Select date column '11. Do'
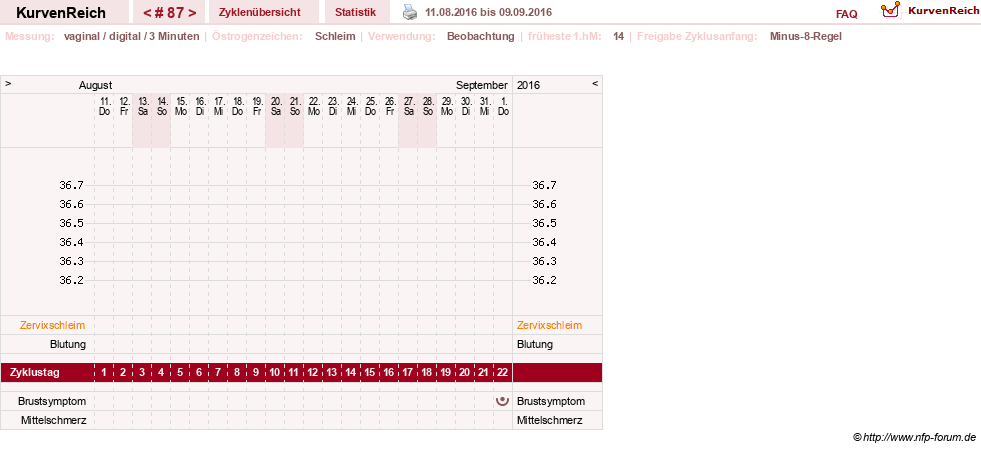This screenshot has height=449, width=981. pyautogui.click(x=104, y=106)
